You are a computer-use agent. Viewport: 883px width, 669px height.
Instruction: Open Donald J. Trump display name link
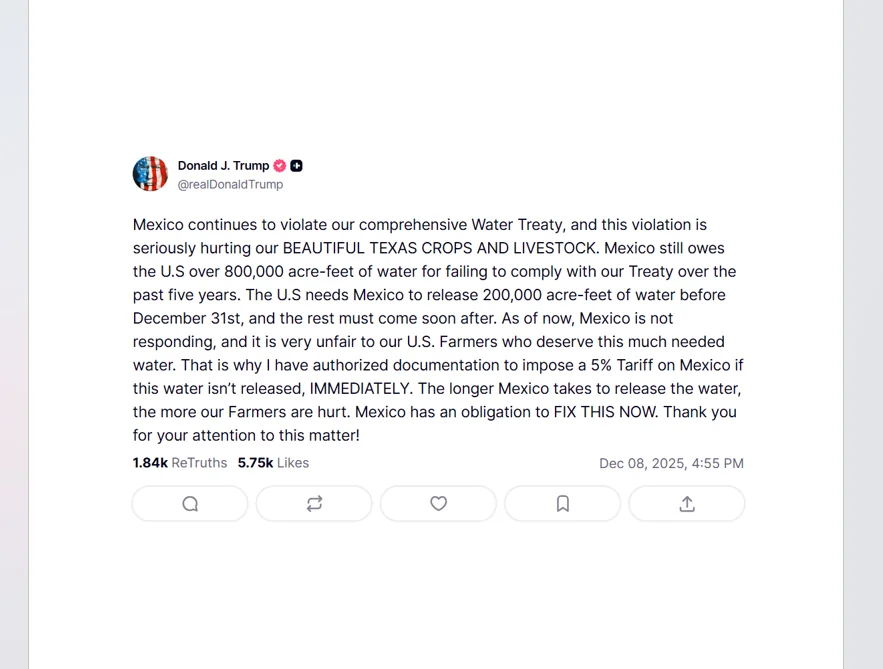[224, 166]
